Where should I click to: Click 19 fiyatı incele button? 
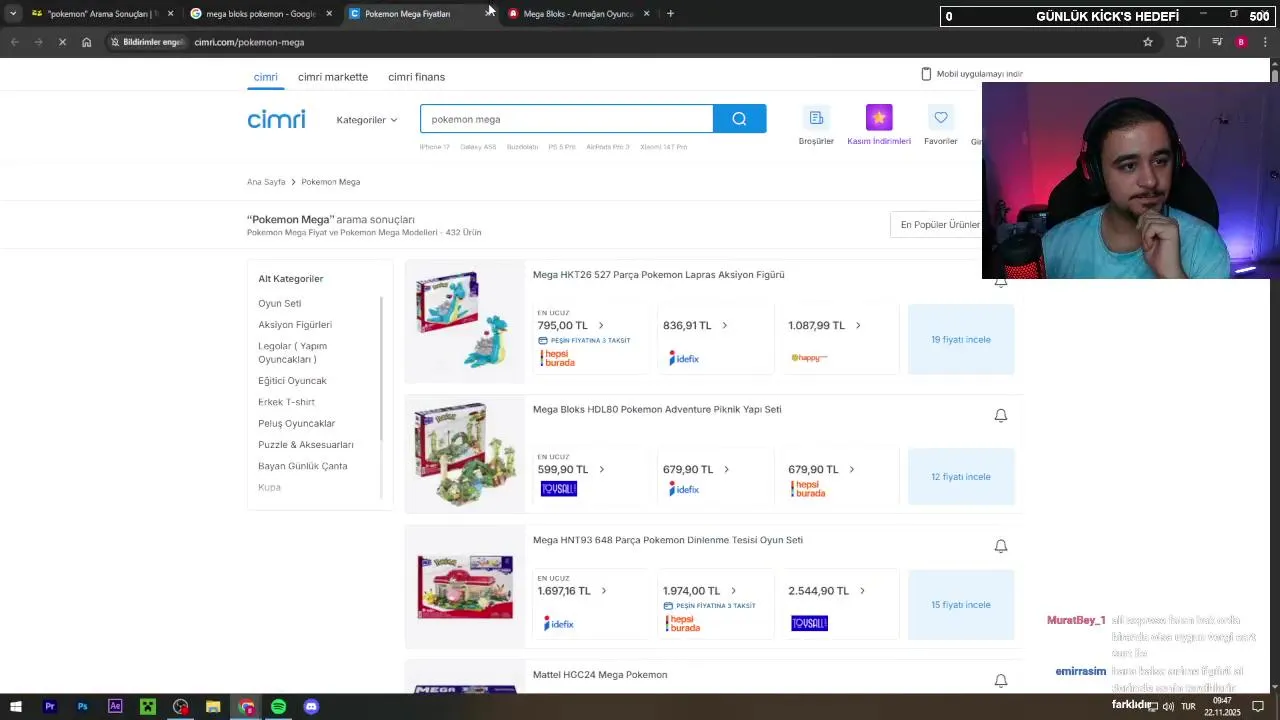tap(961, 340)
